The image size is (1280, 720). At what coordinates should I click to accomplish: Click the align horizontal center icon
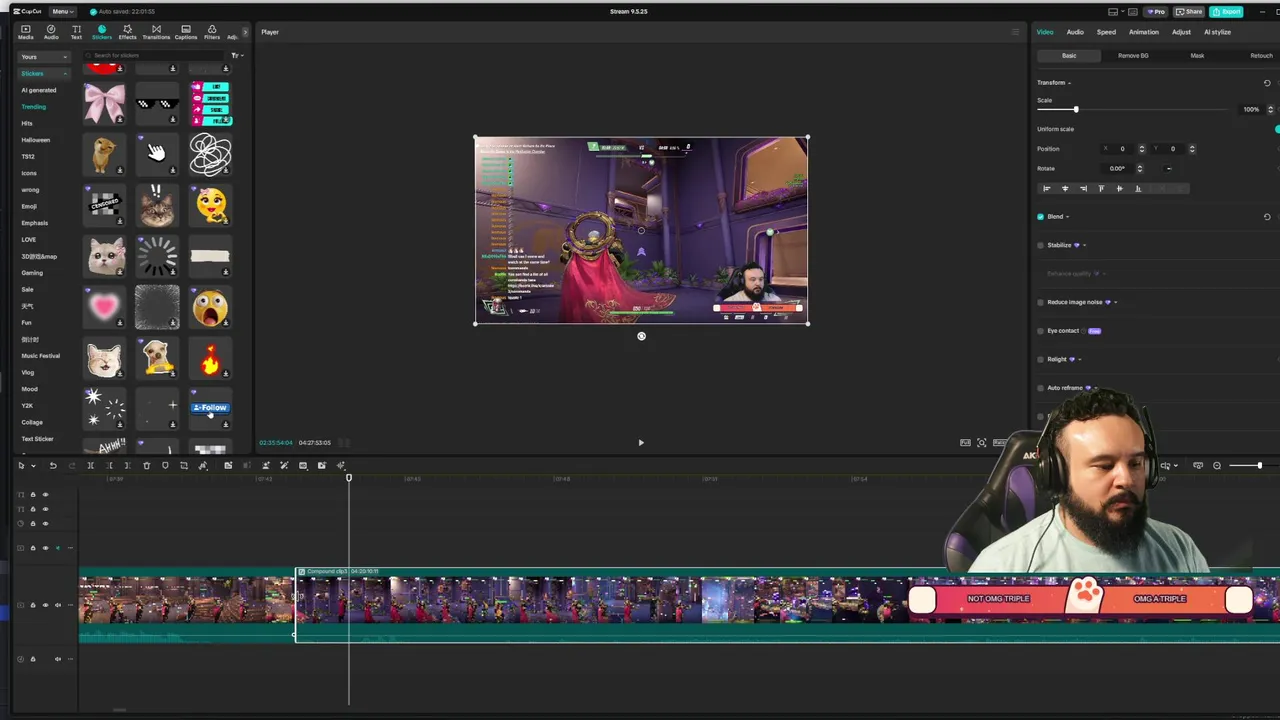(x=1065, y=188)
